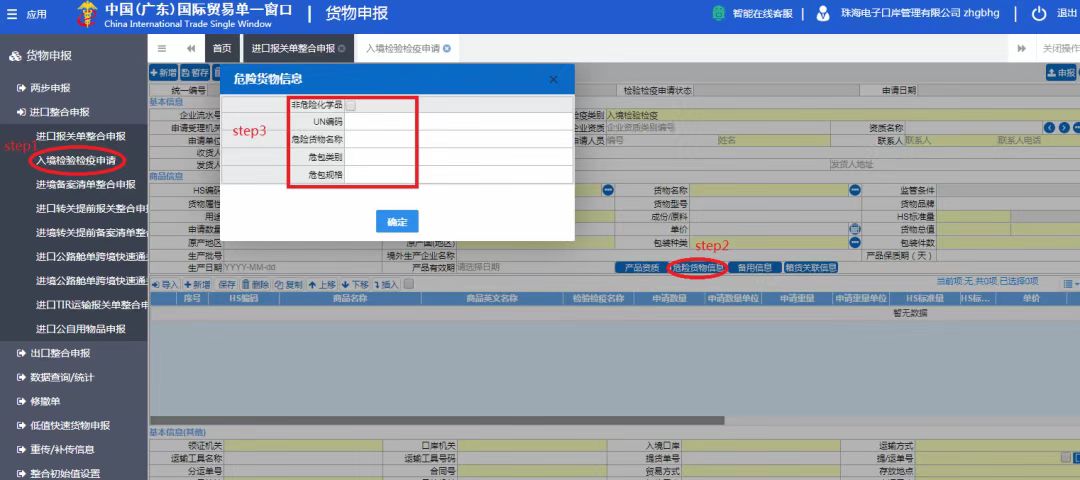Click 保存 in the goods list toolbar
Image resolution: width=1080 pixels, height=480 pixels.
pos(227,284)
